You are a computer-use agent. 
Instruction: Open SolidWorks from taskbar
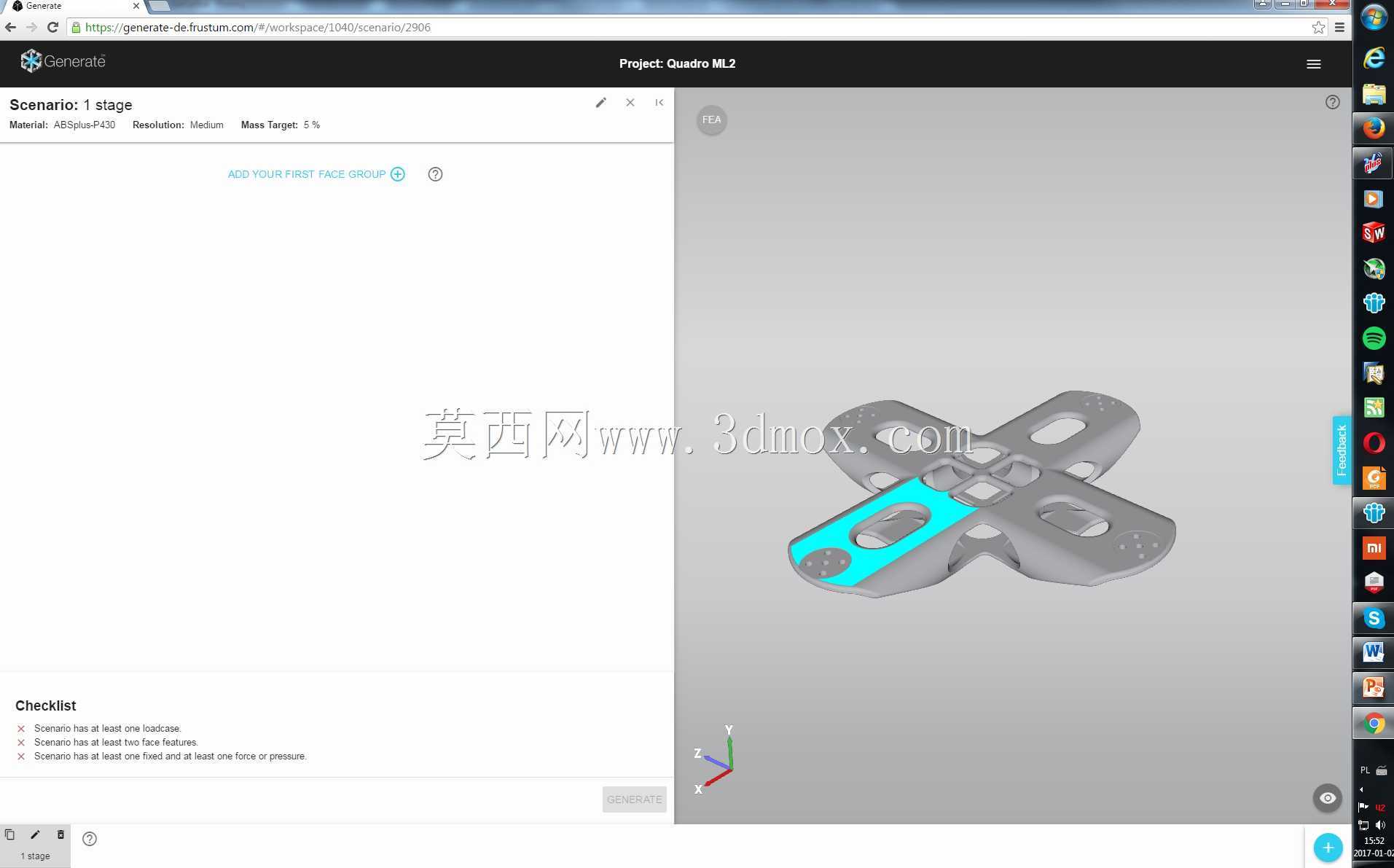click(1374, 233)
